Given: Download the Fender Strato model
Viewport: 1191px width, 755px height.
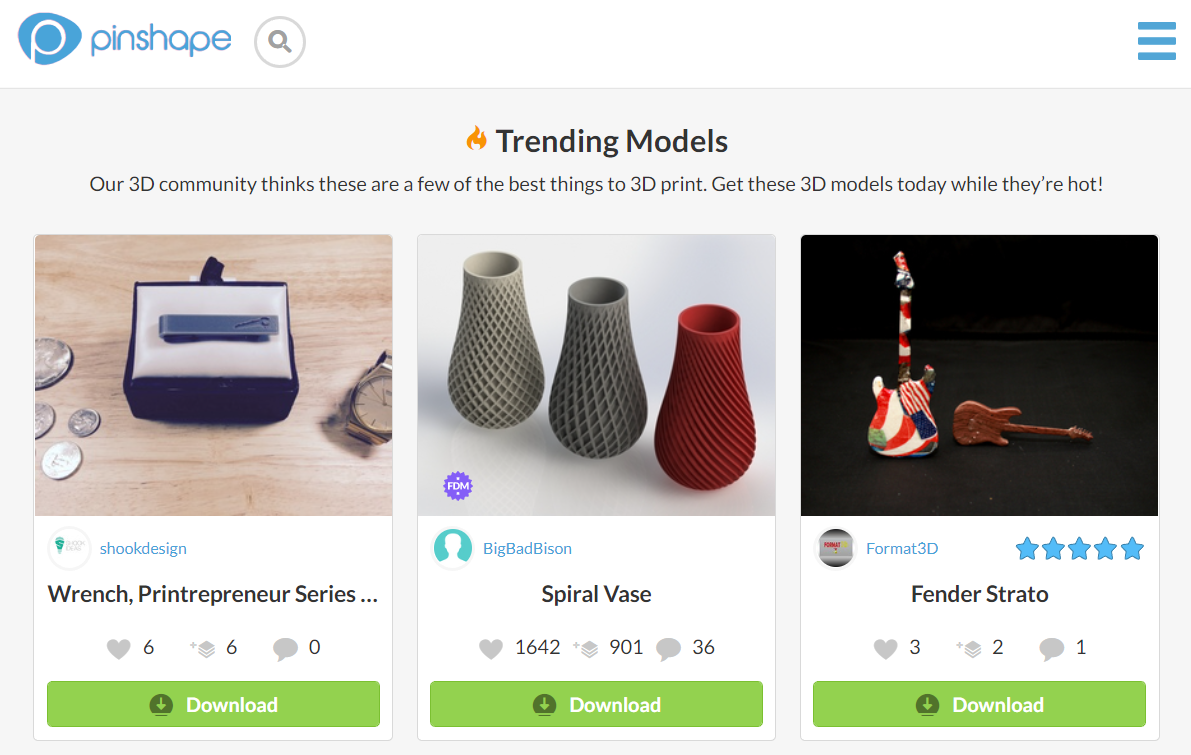Looking at the screenshot, I should coord(979,704).
